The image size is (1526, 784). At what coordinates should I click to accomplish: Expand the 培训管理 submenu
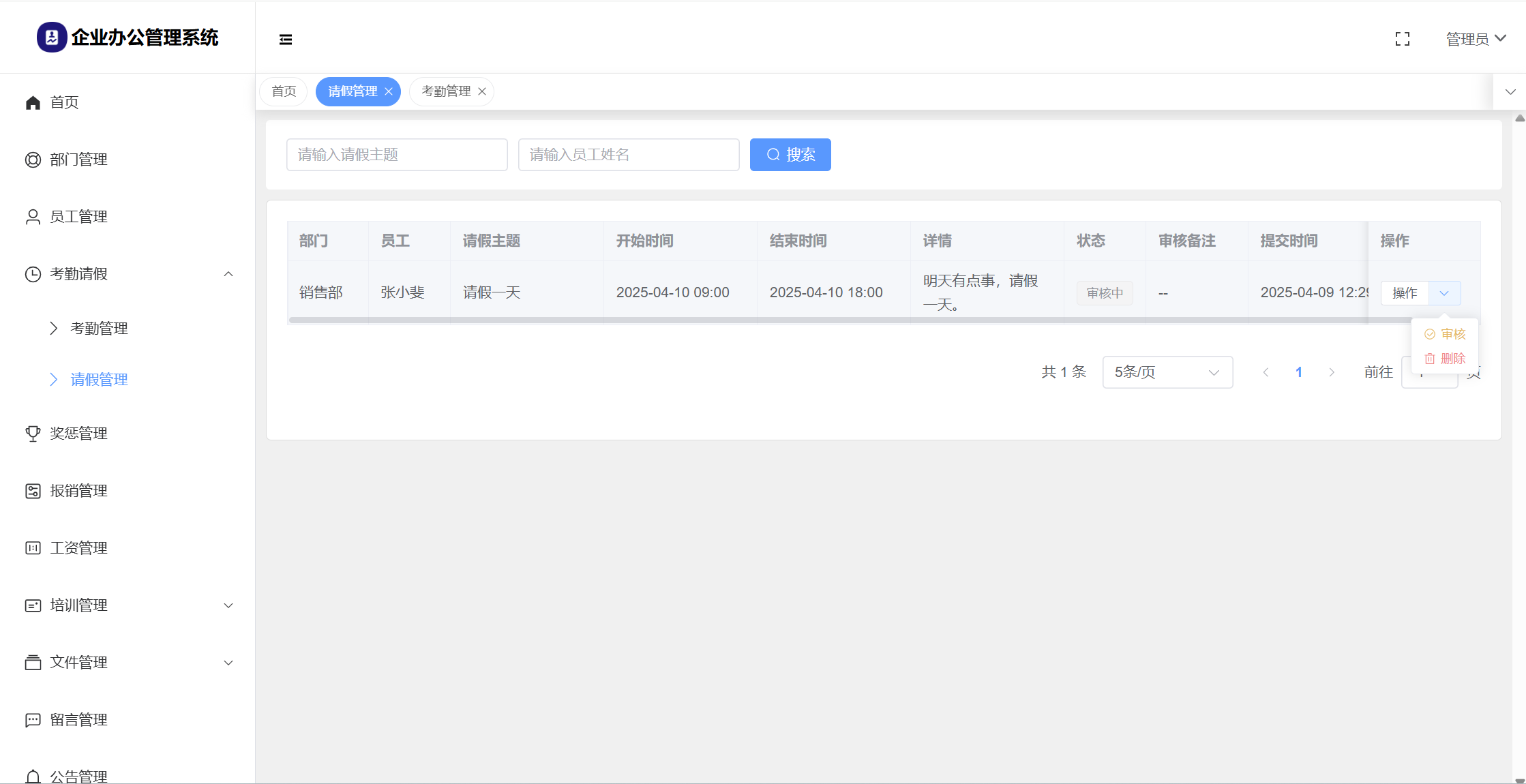click(228, 606)
